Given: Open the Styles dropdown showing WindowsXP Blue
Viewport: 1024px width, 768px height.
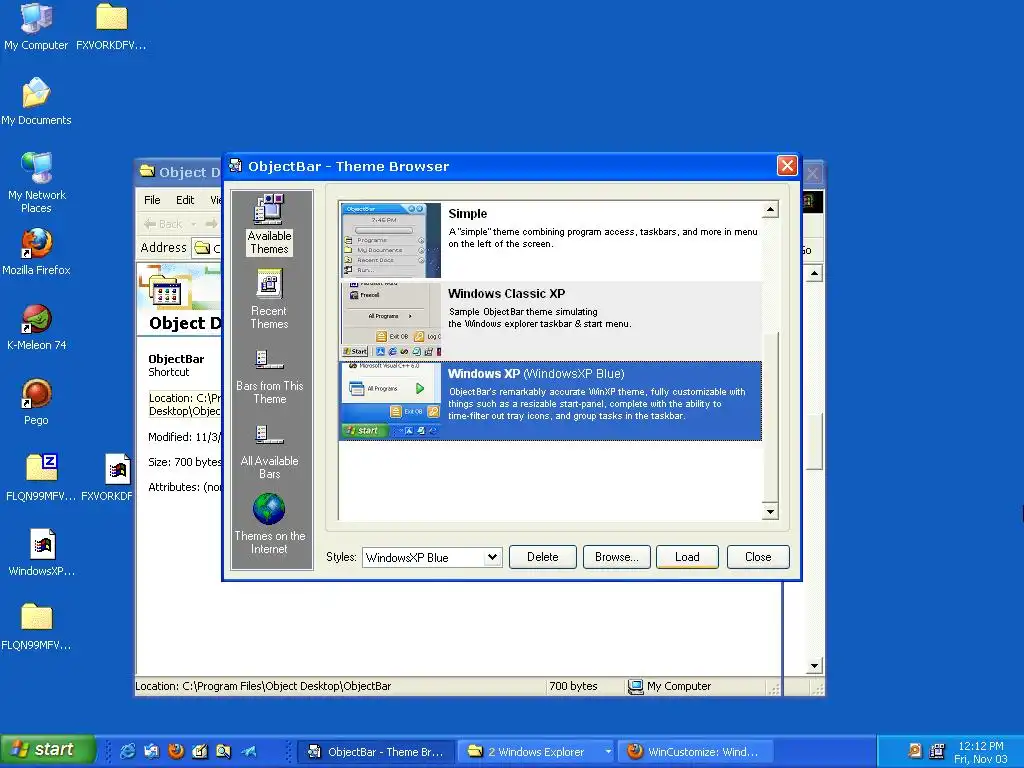Looking at the screenshot, I should pyautogui.click(x=432, y=558).
